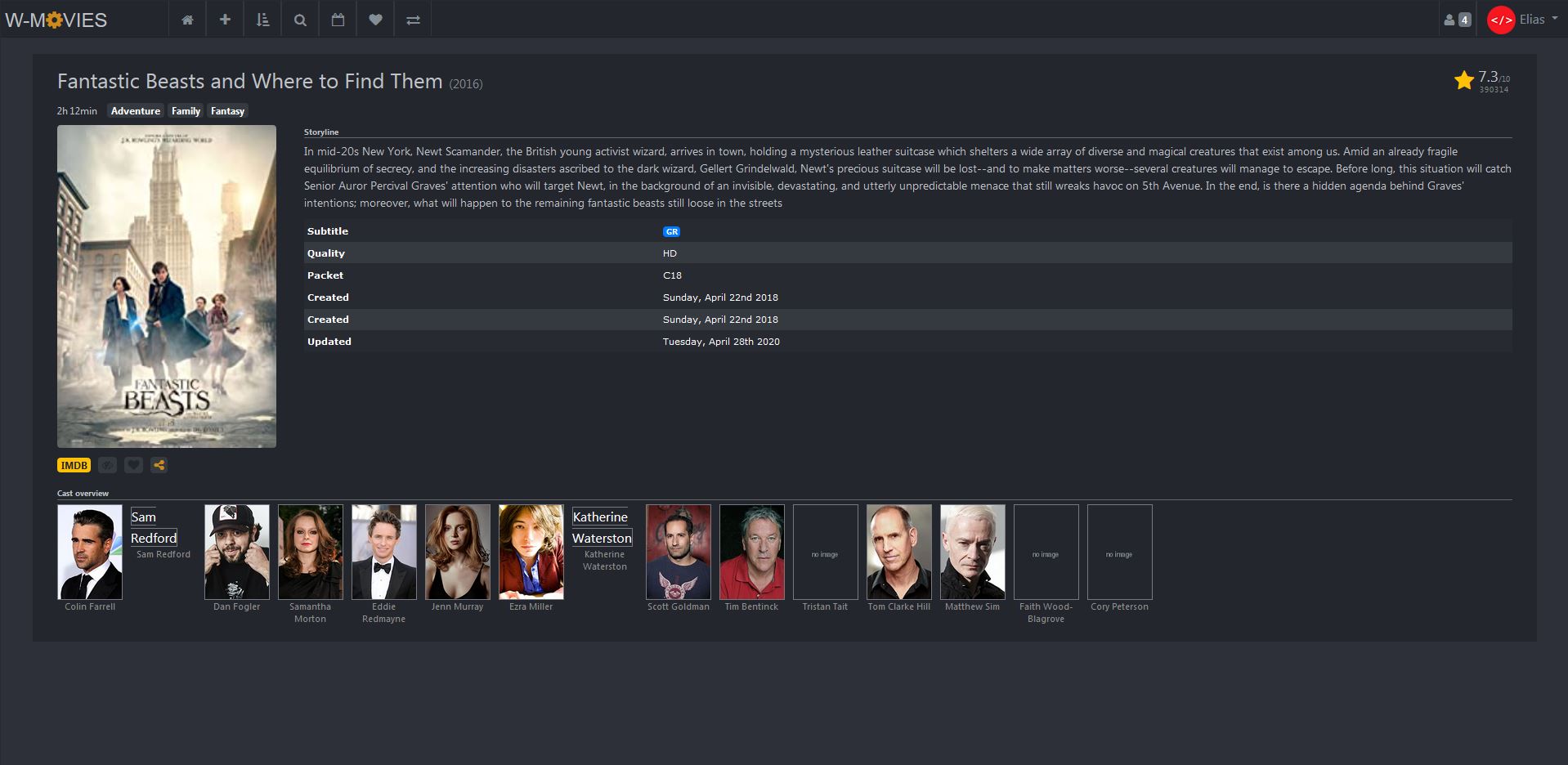The width and height of the screenshot is (1568, 765).
Task: Go to the home page icon
Action: (x=187, y=20)
